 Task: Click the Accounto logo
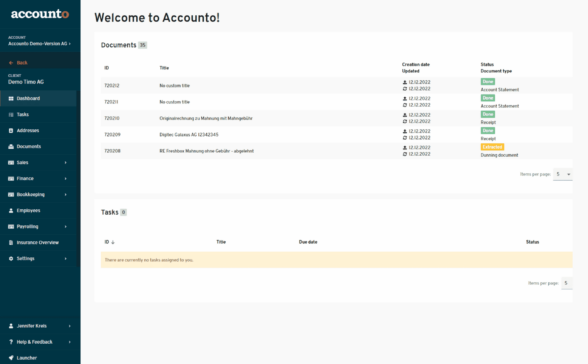pyautogui.click(x=40, y=14)
